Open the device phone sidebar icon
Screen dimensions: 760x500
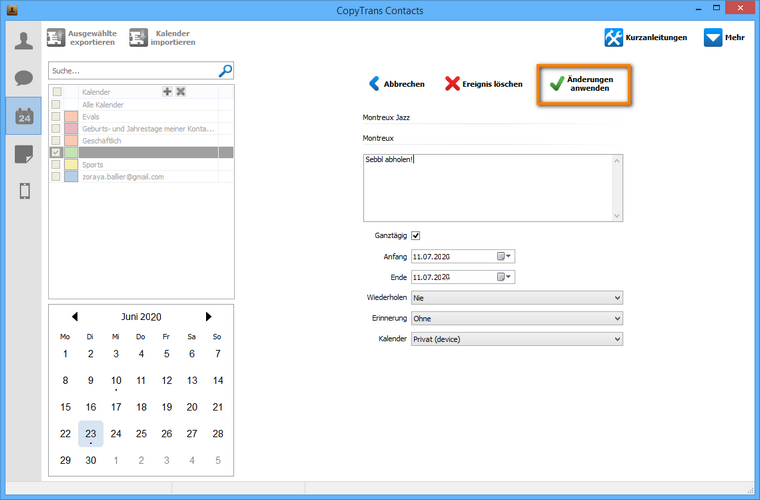[25, 191]
